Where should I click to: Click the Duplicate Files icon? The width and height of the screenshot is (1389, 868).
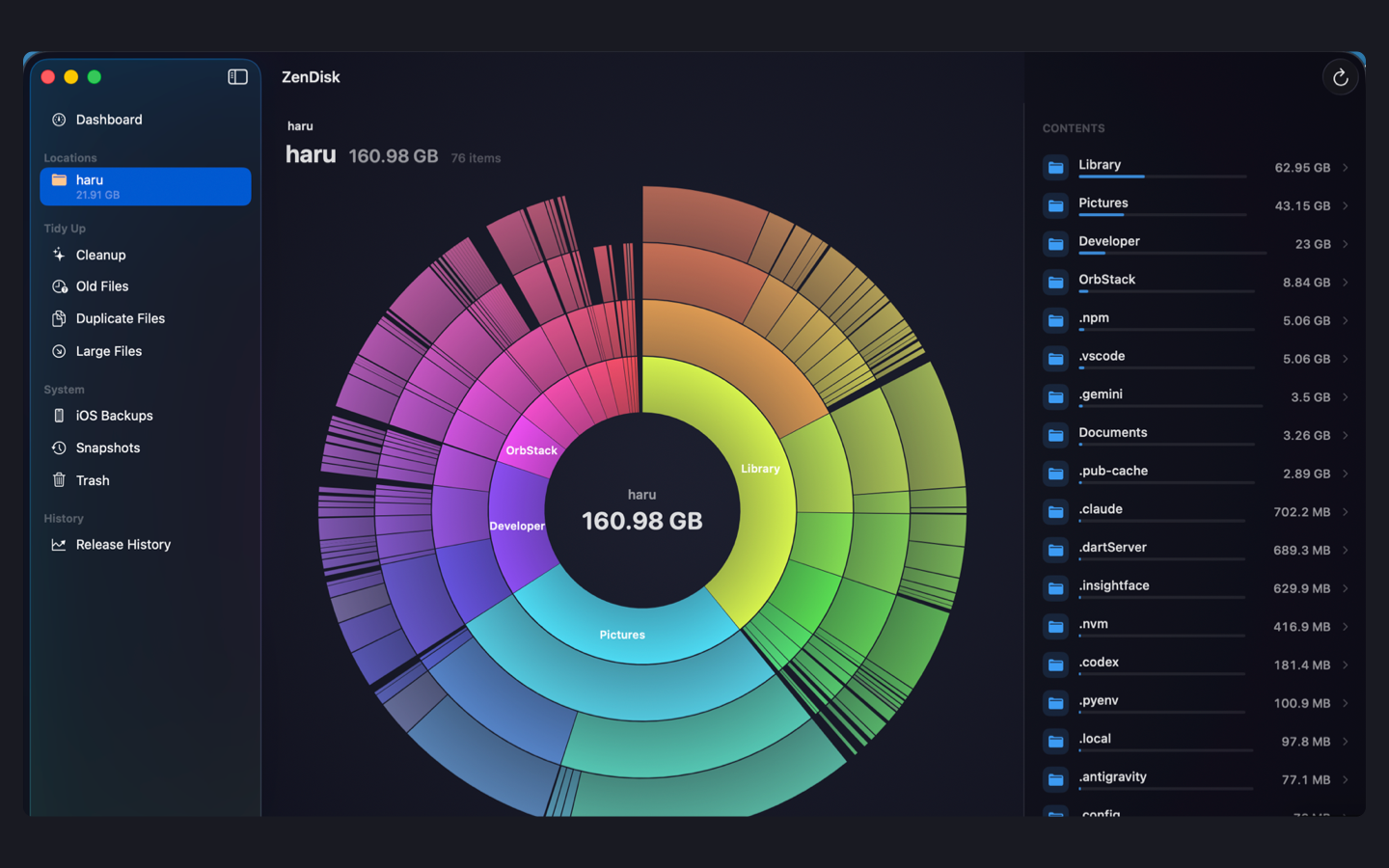tap(59, 318)
